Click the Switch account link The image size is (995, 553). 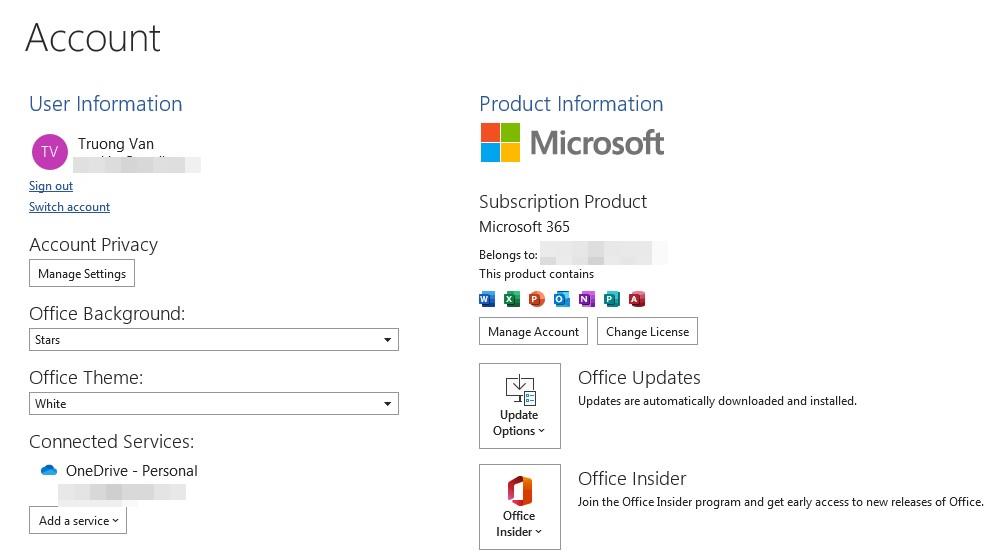(x=69, y=207)
